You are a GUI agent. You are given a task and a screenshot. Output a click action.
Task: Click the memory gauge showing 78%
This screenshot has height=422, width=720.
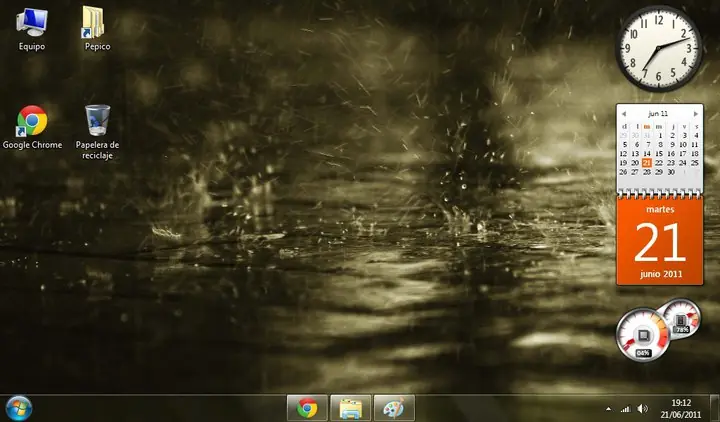coord(682,318)
